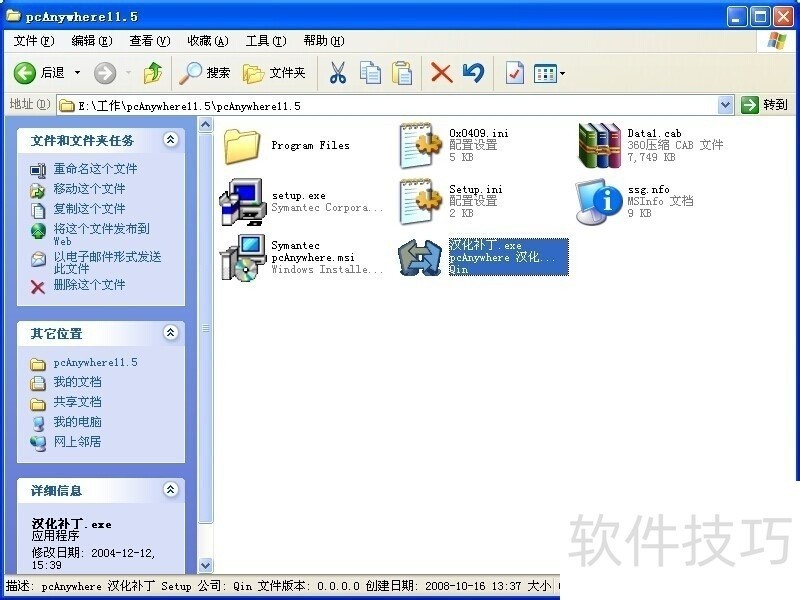This screenshot has height=600, width=800.
Task: Click the My Computer icon in sidebar
Action: (x=38, y=423)
